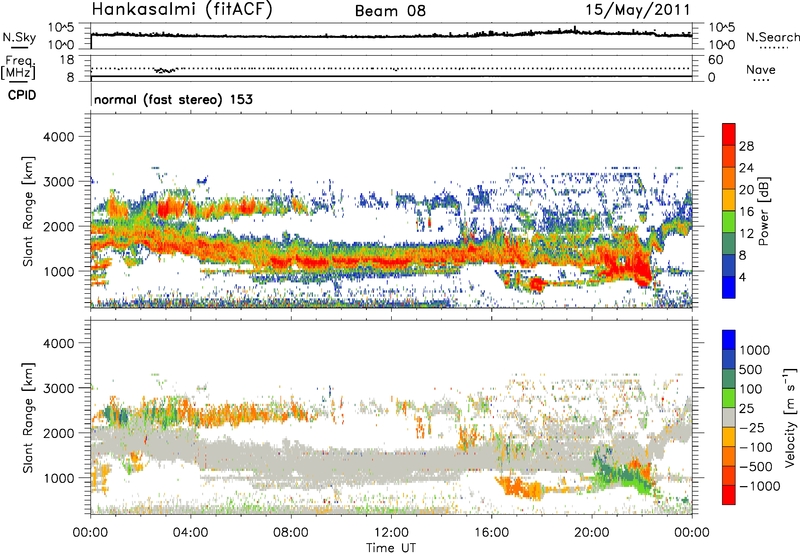Image resolution: width=800 pixels, height=554 pixels.
Task: Pick the light green 12–16 dB power swatch
Action: [x=729, y=222]
